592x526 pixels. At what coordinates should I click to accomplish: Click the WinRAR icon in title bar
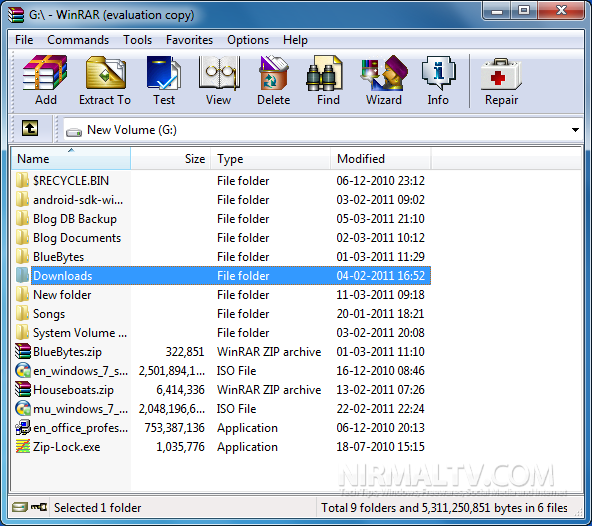[16, 15]
